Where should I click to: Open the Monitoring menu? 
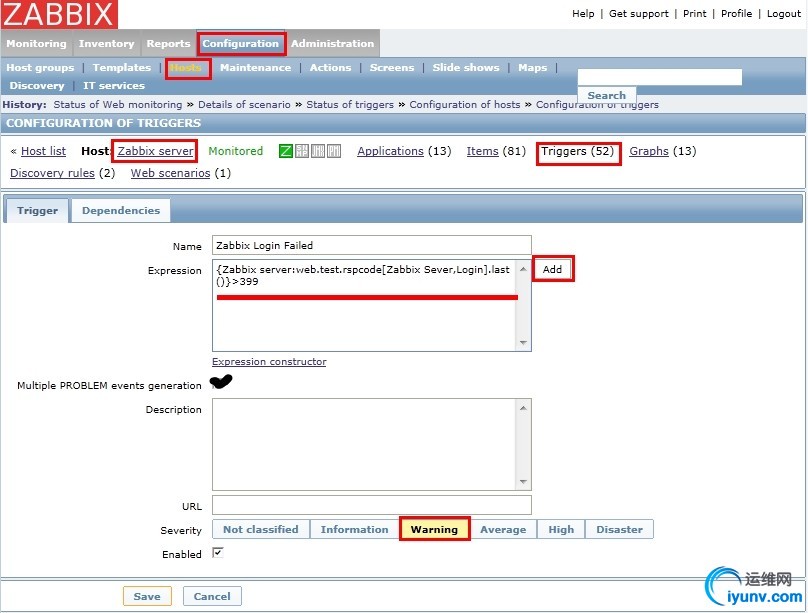tap(37, 44)
